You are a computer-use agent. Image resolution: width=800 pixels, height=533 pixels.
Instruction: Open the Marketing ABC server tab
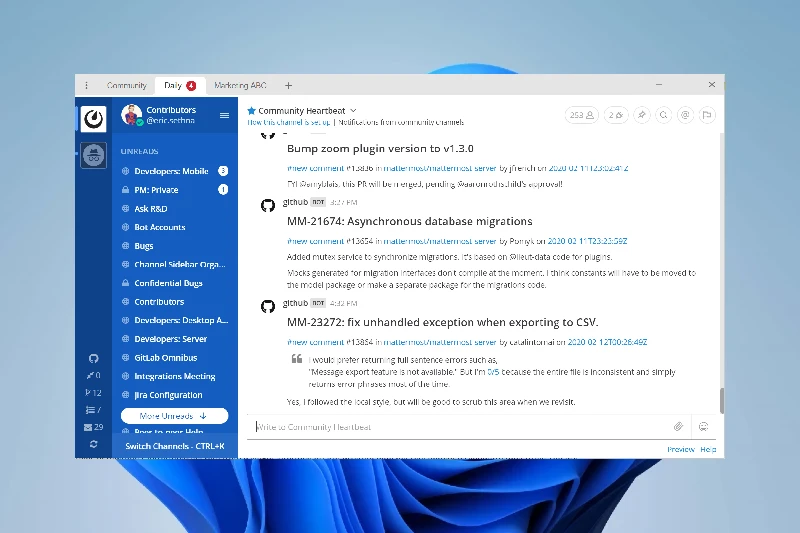[240, 85]
